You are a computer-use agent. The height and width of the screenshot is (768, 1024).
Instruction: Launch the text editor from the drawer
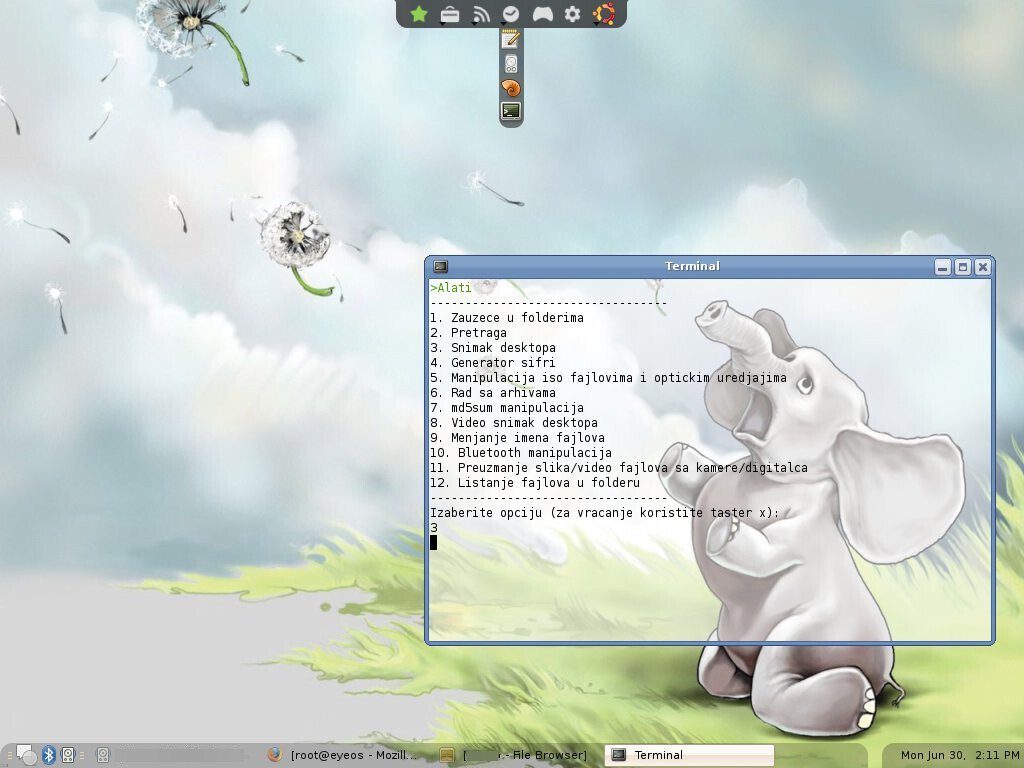510,40
